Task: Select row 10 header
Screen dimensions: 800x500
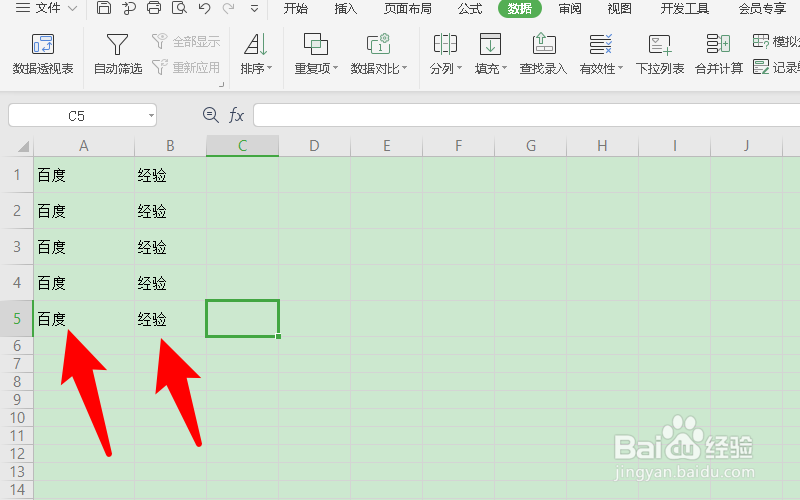Action: click(17, 418)
